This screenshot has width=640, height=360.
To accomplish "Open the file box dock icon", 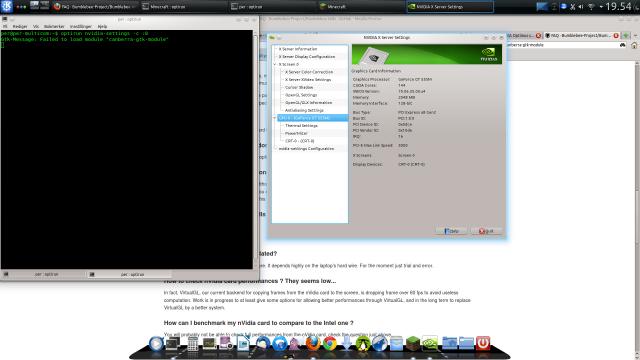I will tap(396, 344).
